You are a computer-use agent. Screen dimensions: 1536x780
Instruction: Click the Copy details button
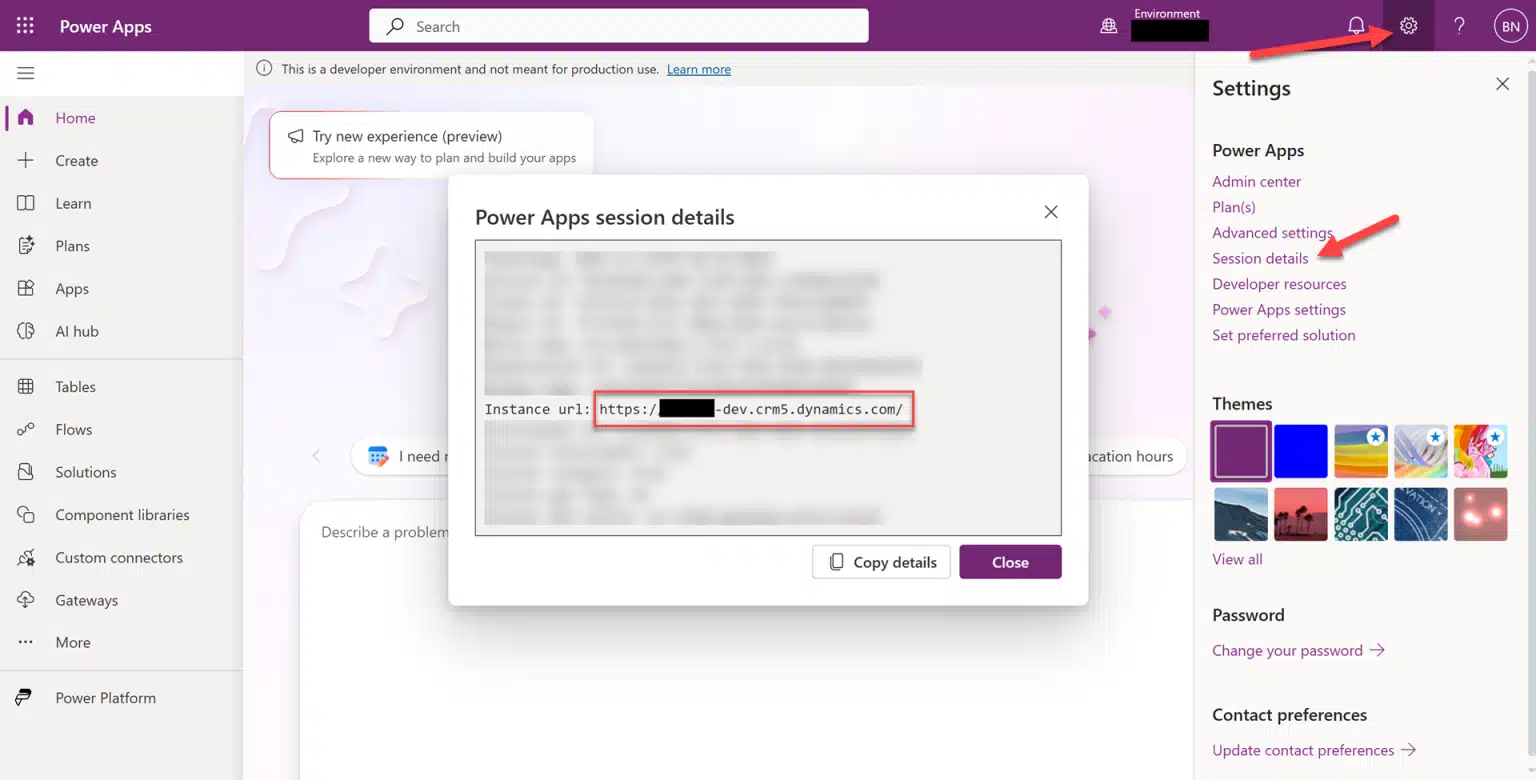click(881, 561)
